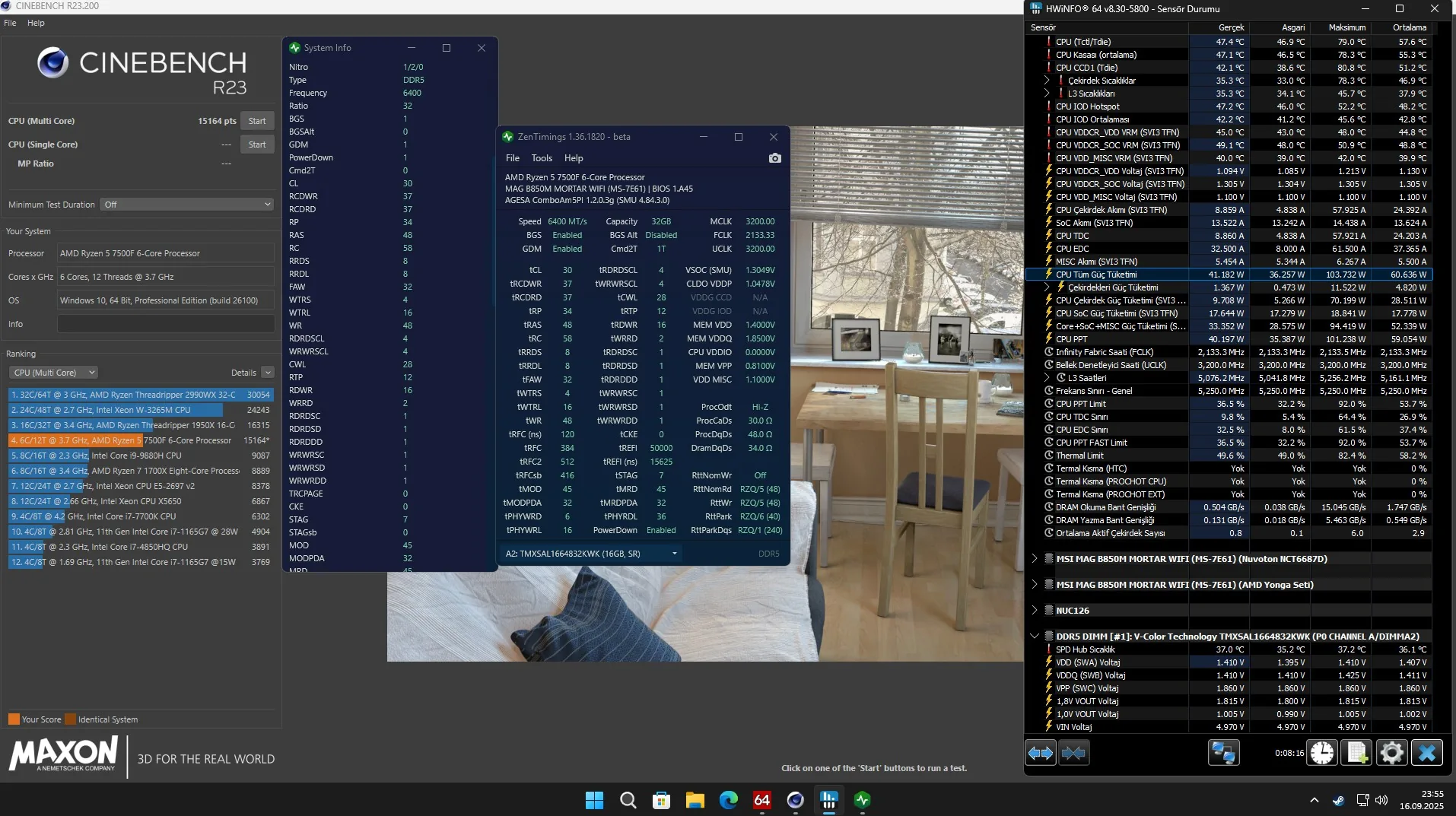
Task: Open Steam from the system tray
Action: point(1338,800)
